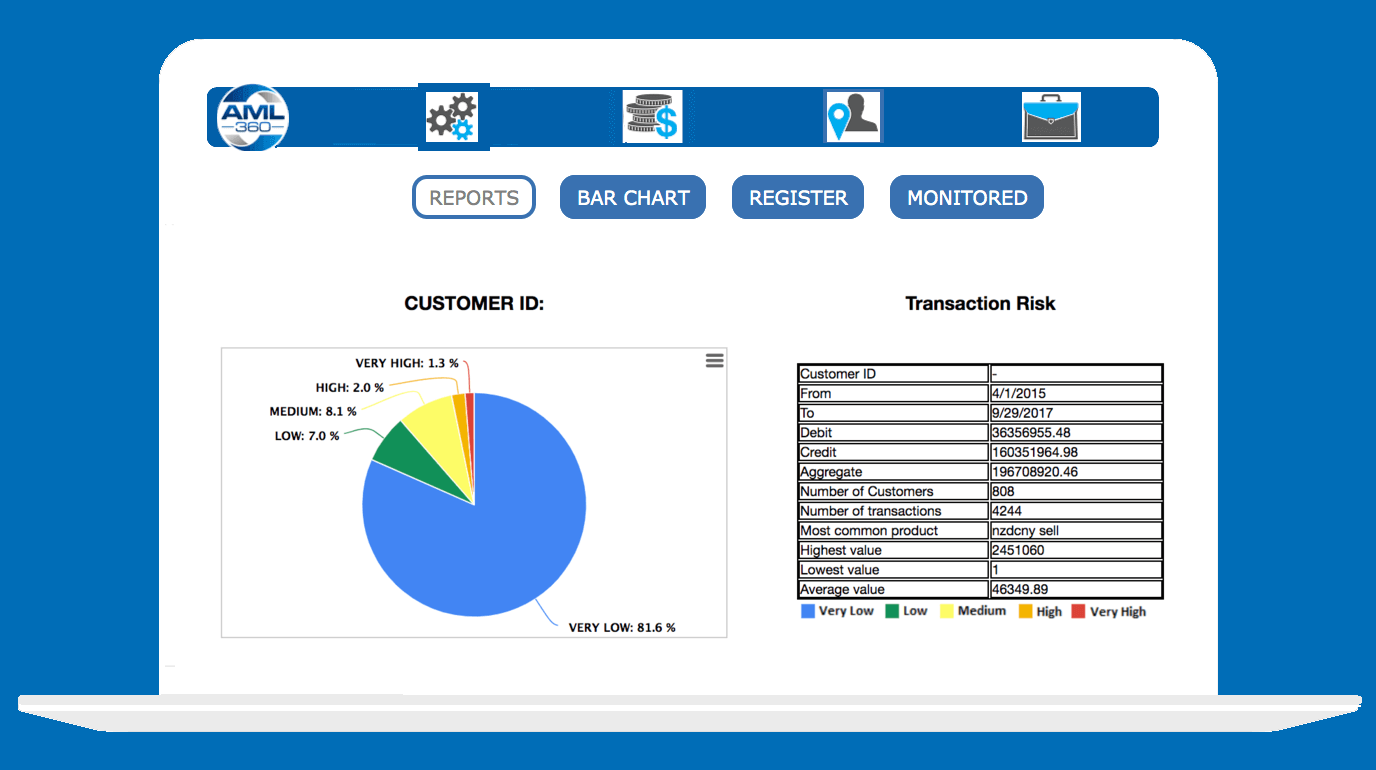The width and height of the screenshot is (1376, 770).
Task: Select the Highest value cell 2451060
Action: tap(1076, 550)
